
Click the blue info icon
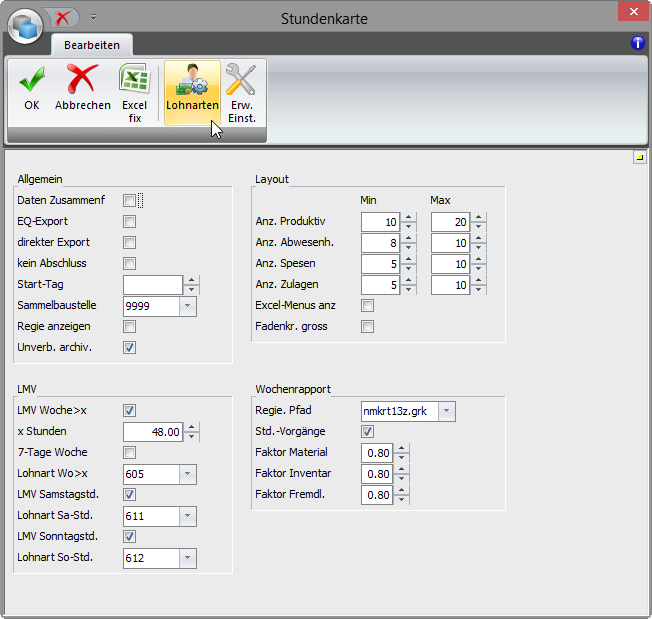(x=638, y=43)
